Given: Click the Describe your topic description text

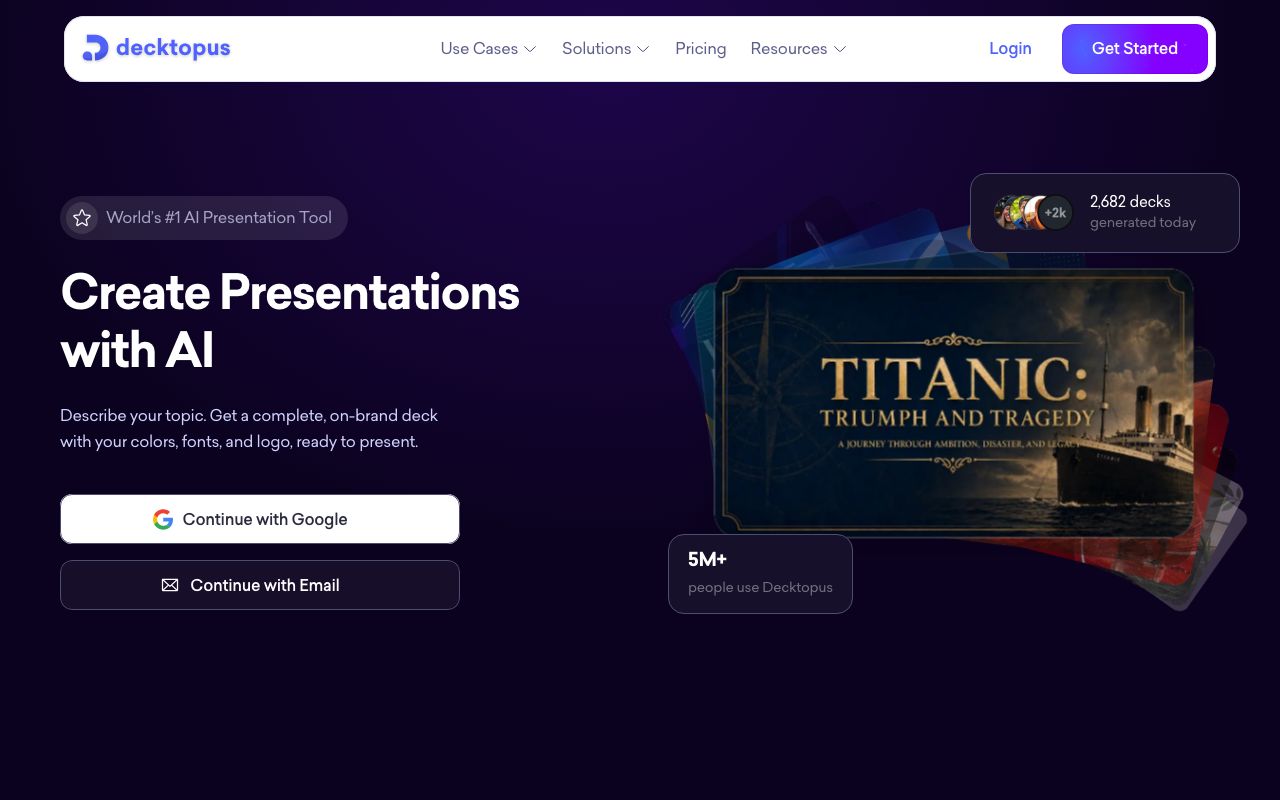Looking at the screenshot, I should click(x=249, y=428).
